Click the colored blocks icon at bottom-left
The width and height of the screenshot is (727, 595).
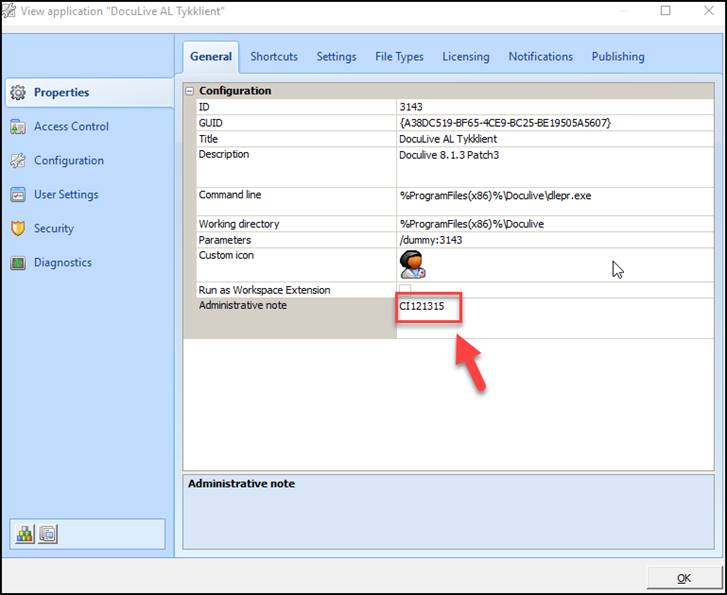pos(25,535)
